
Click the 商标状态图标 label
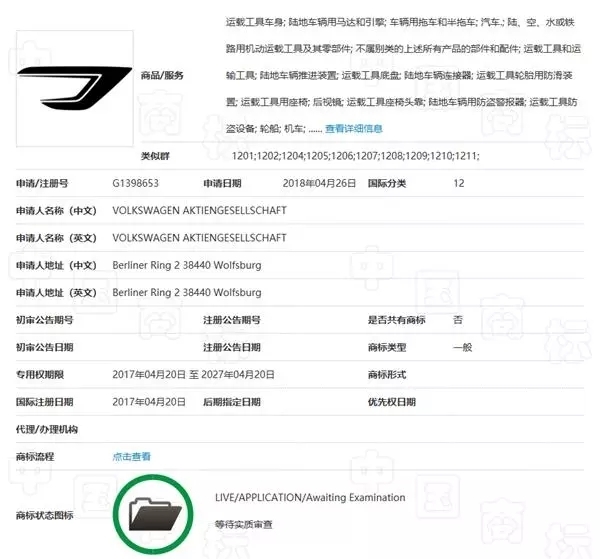point(44,515)
